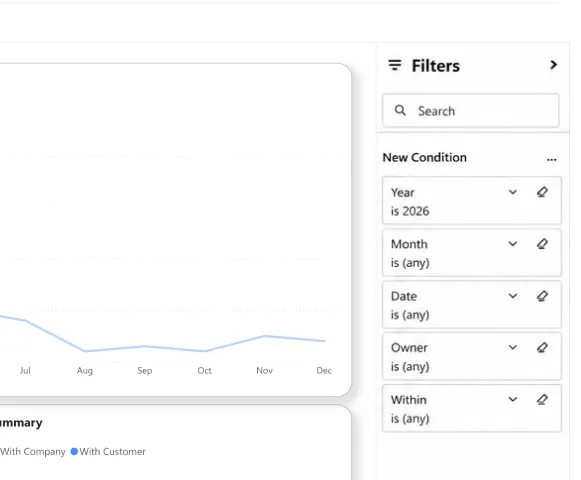Viewport: 581px width, 480px height.
Task: Open the New Condition more options menu
Action: (551, 159)
